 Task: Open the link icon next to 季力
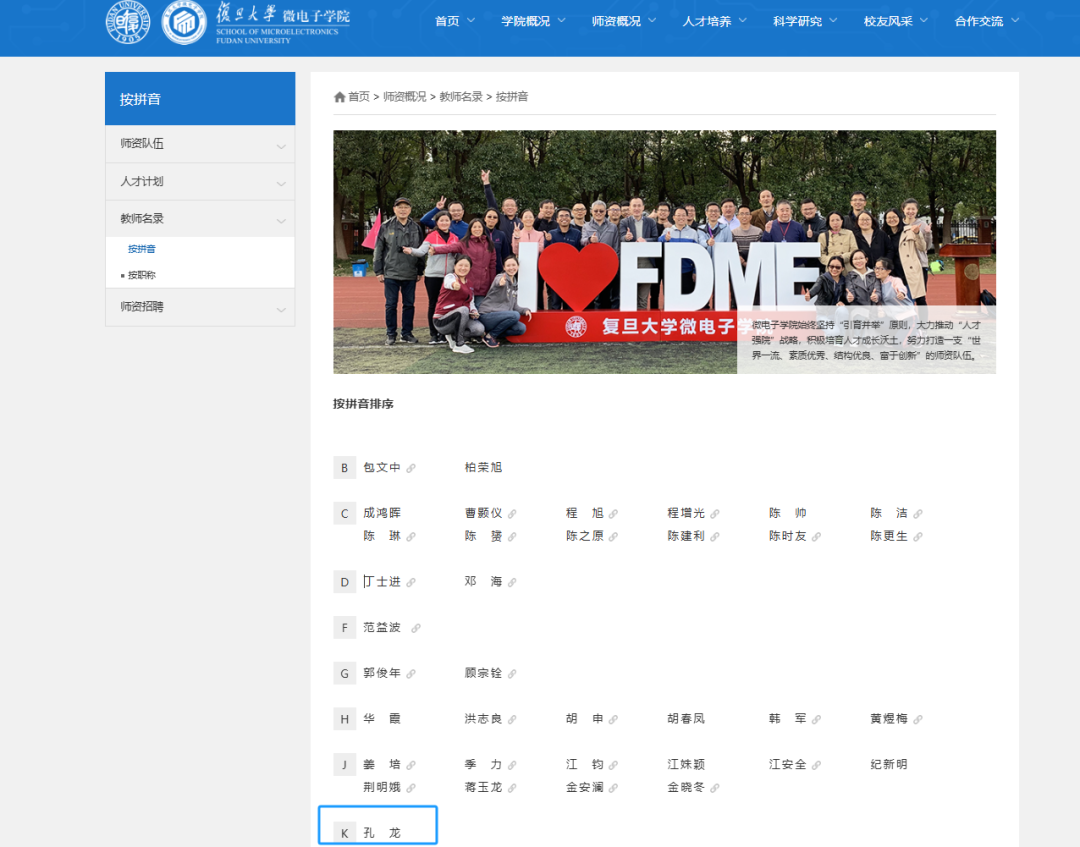[512, 765]
